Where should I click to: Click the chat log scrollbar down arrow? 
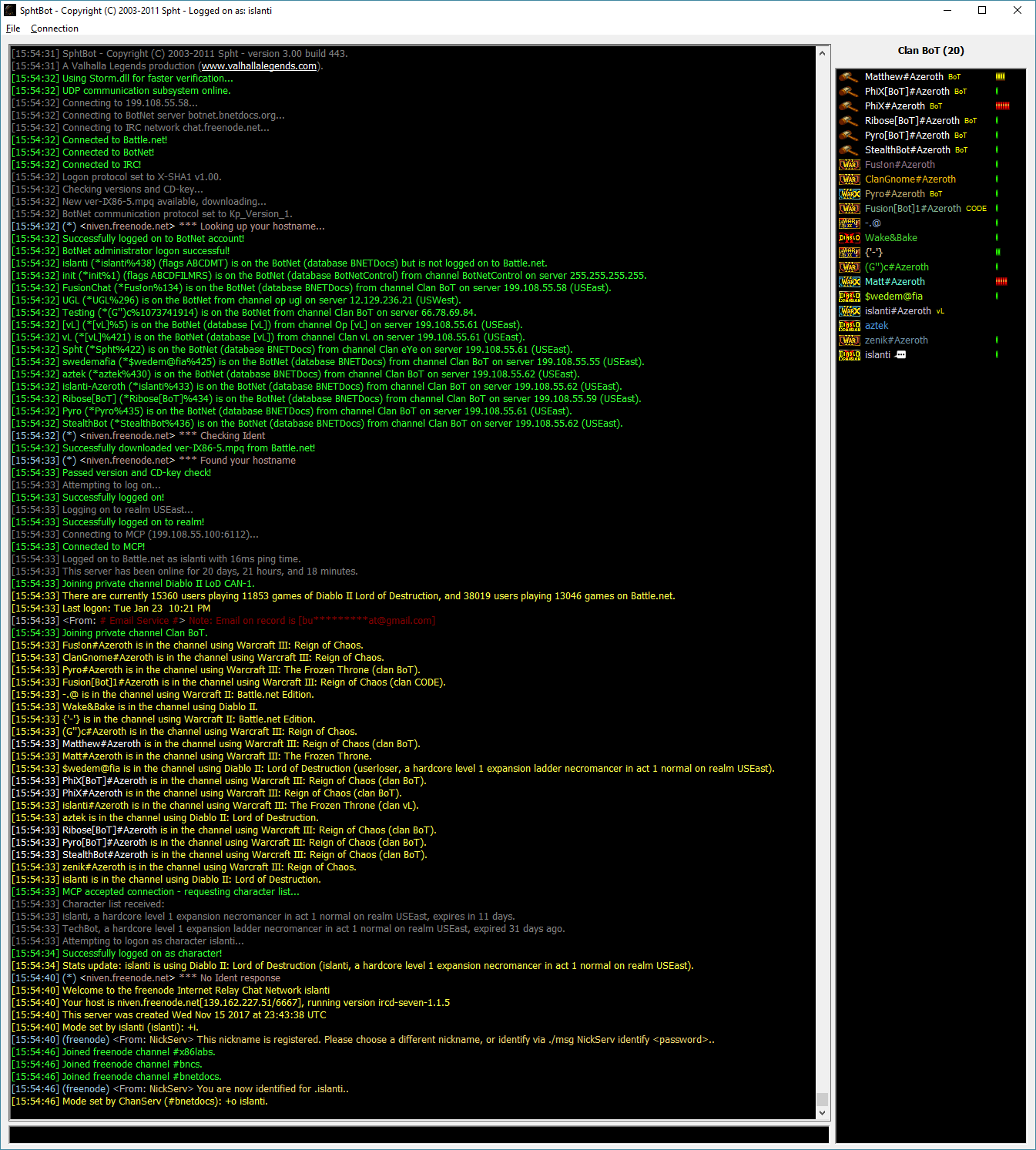tap(822, 1112)
